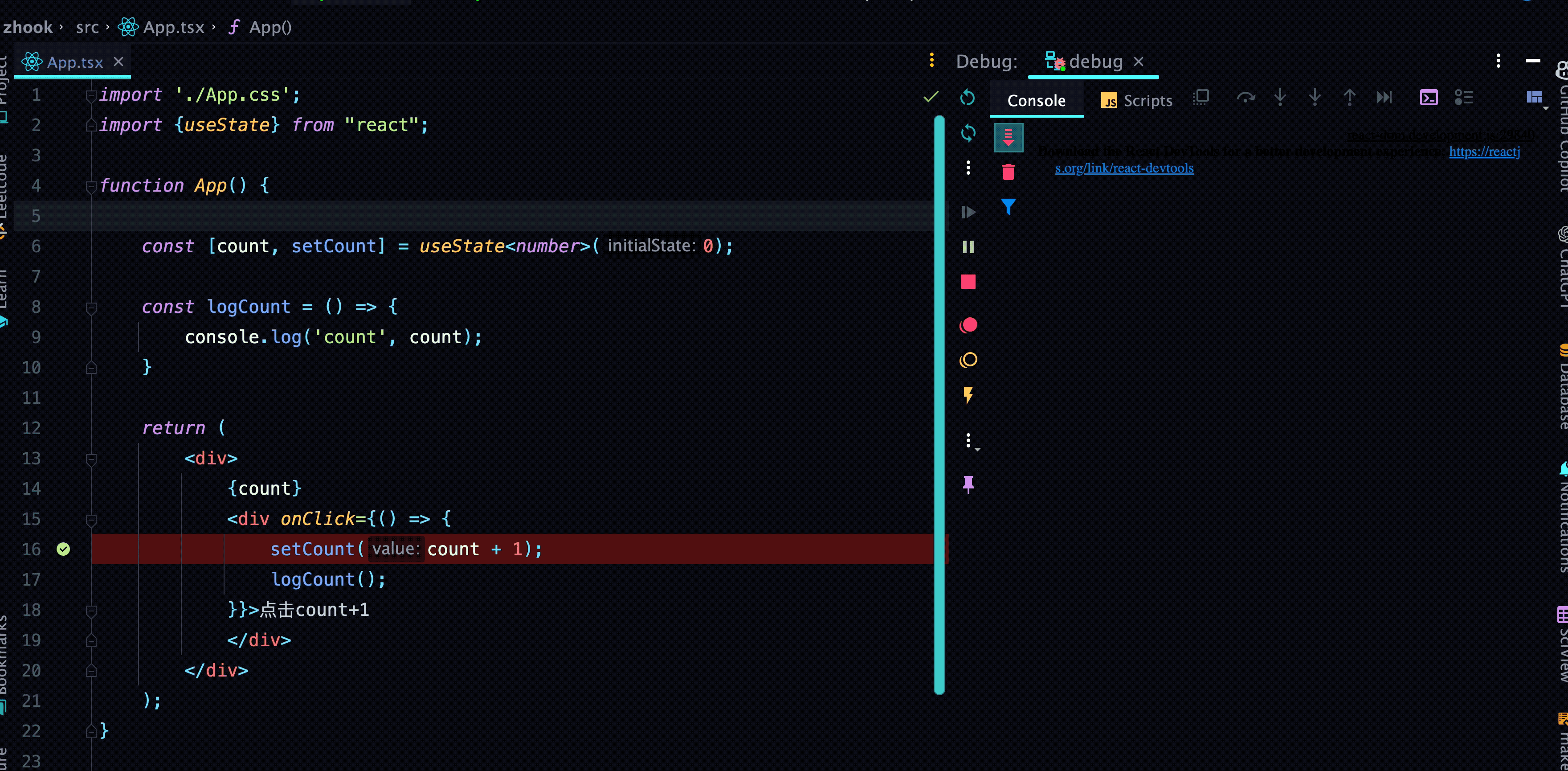This screenshot has height=771, width=1568.
Task: Step into the function call
Action: [1280, 98]
